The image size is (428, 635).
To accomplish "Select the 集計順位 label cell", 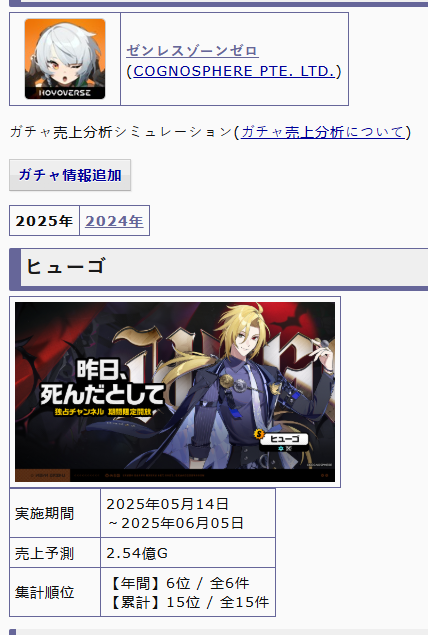I will (x=55, y=592).
